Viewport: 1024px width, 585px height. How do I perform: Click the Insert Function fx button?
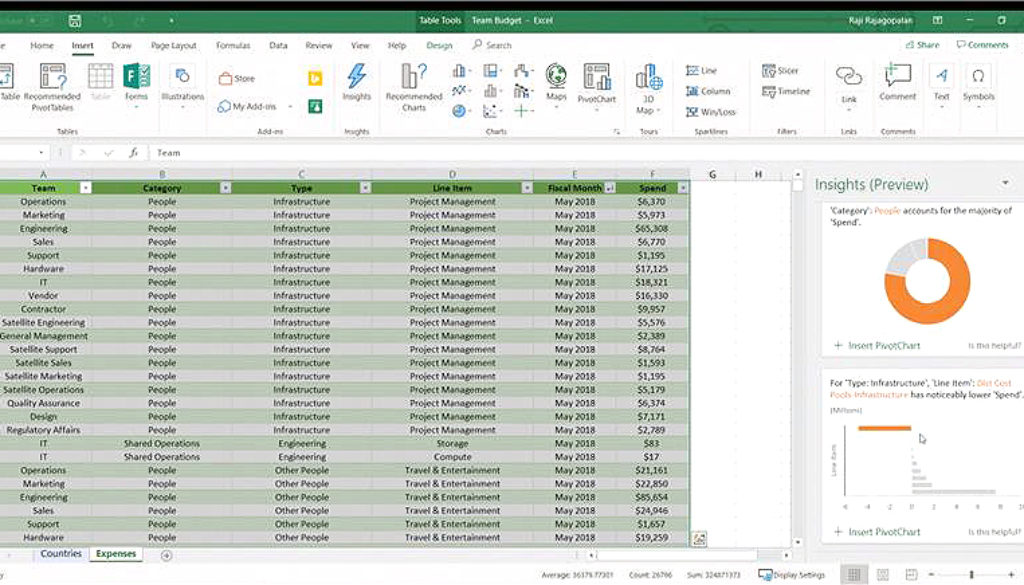(x=133, y=153)
